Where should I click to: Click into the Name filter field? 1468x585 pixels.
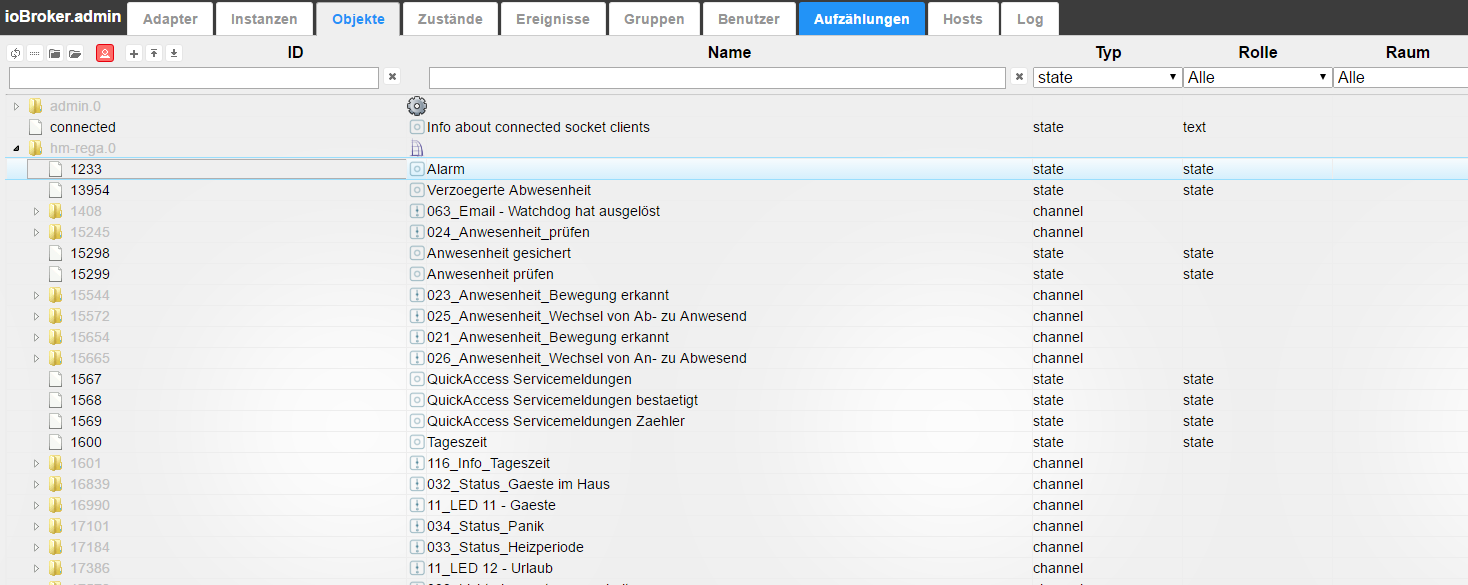[716, 77]
